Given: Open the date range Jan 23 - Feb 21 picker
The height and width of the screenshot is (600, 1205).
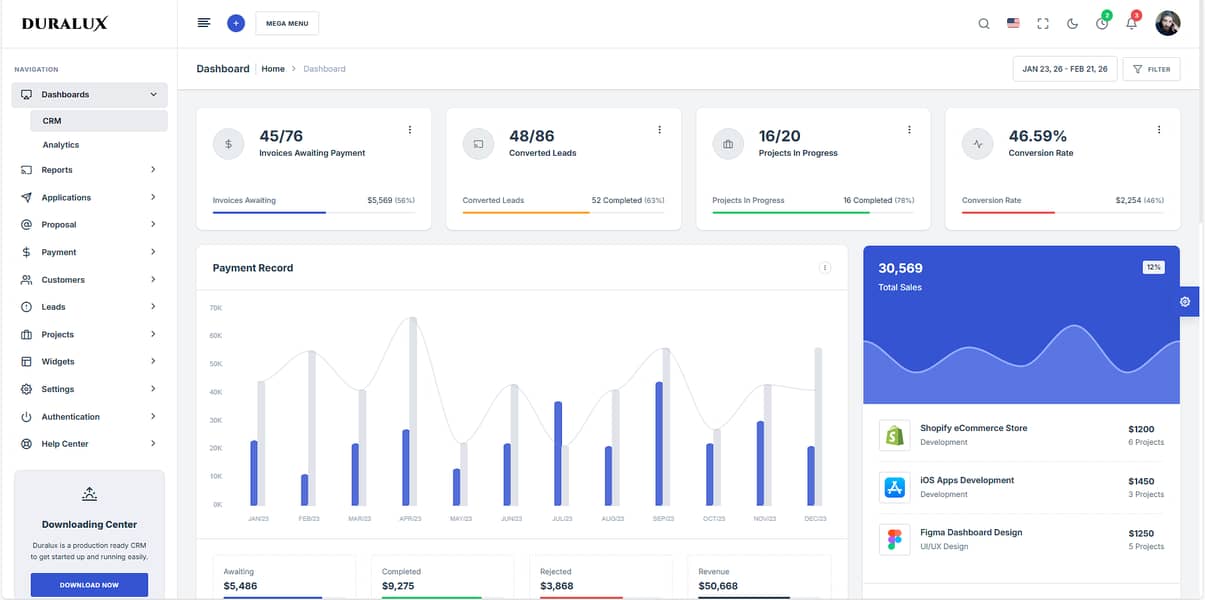Looking at the screenshot, I should 1064,68.
